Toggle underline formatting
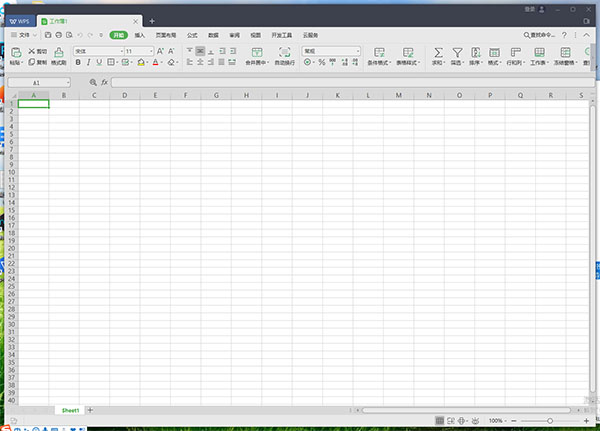Screen dimensions: 600x431 (x=99, y=62)
